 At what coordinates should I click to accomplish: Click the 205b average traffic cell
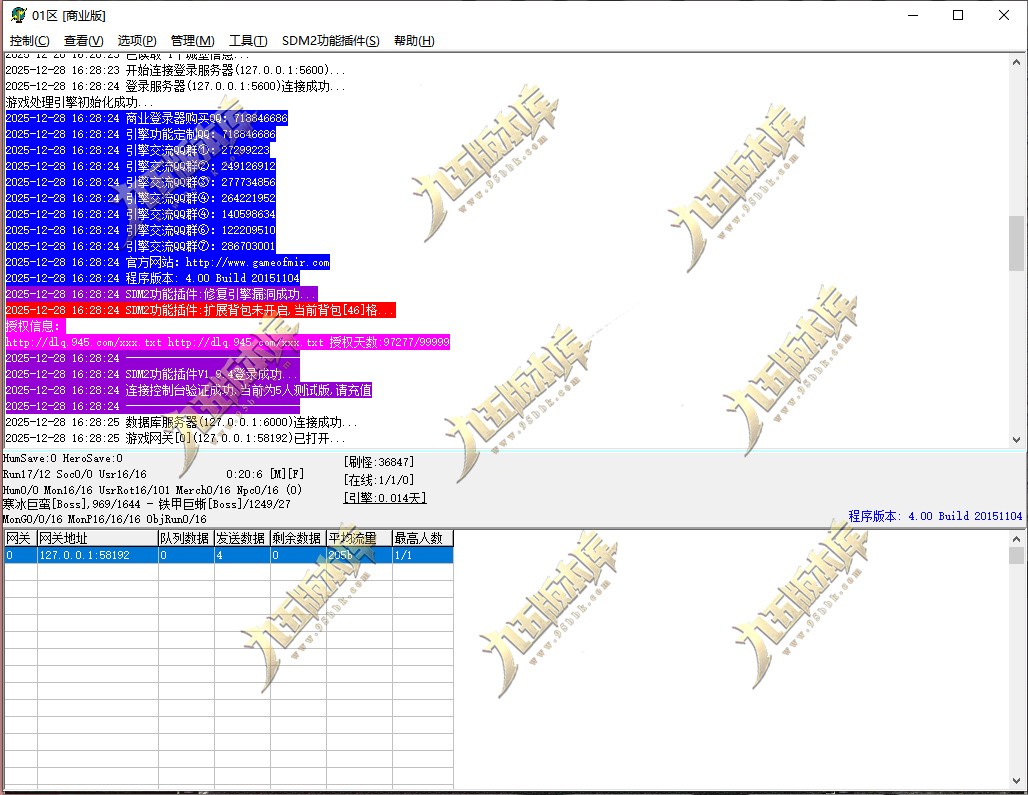[359, 555]
